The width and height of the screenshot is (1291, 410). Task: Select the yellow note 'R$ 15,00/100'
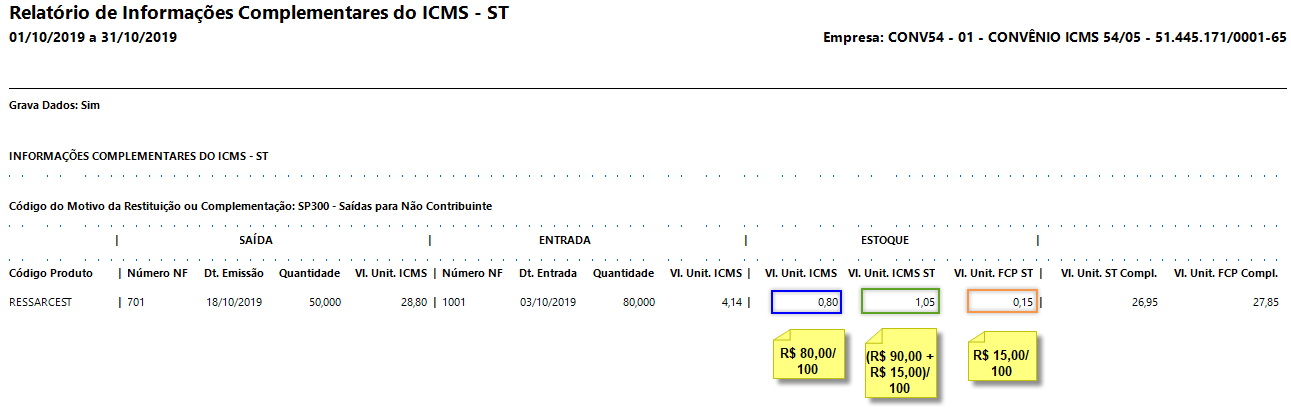[1001, 361]
